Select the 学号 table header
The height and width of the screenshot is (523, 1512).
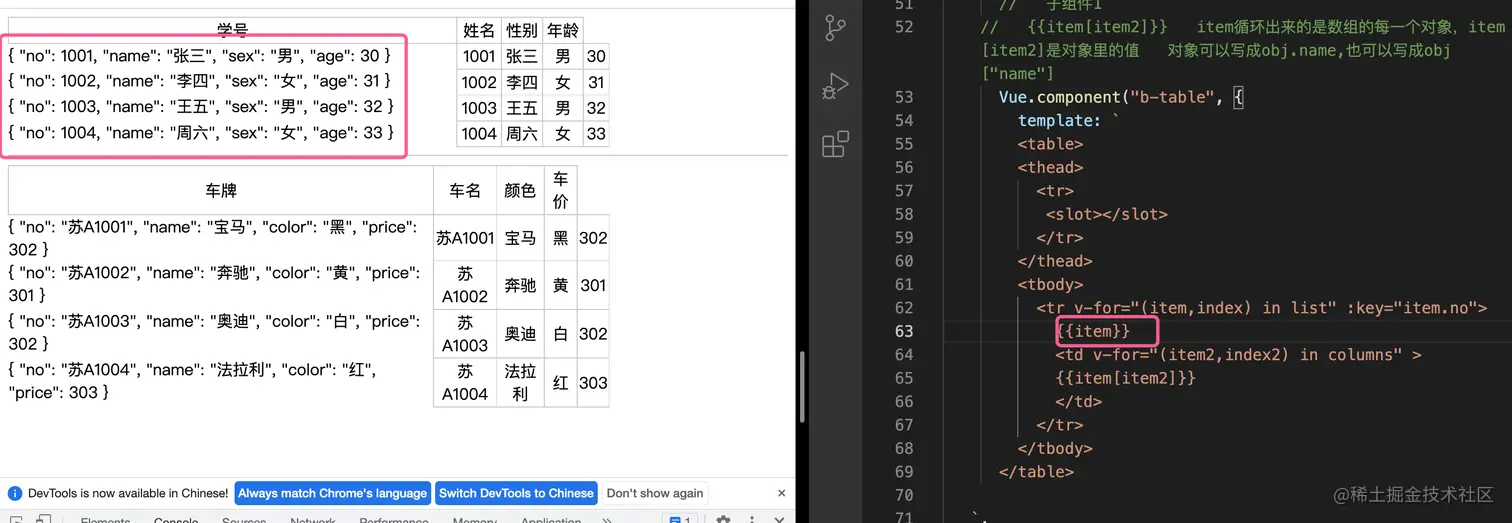(x=232, y=30)
